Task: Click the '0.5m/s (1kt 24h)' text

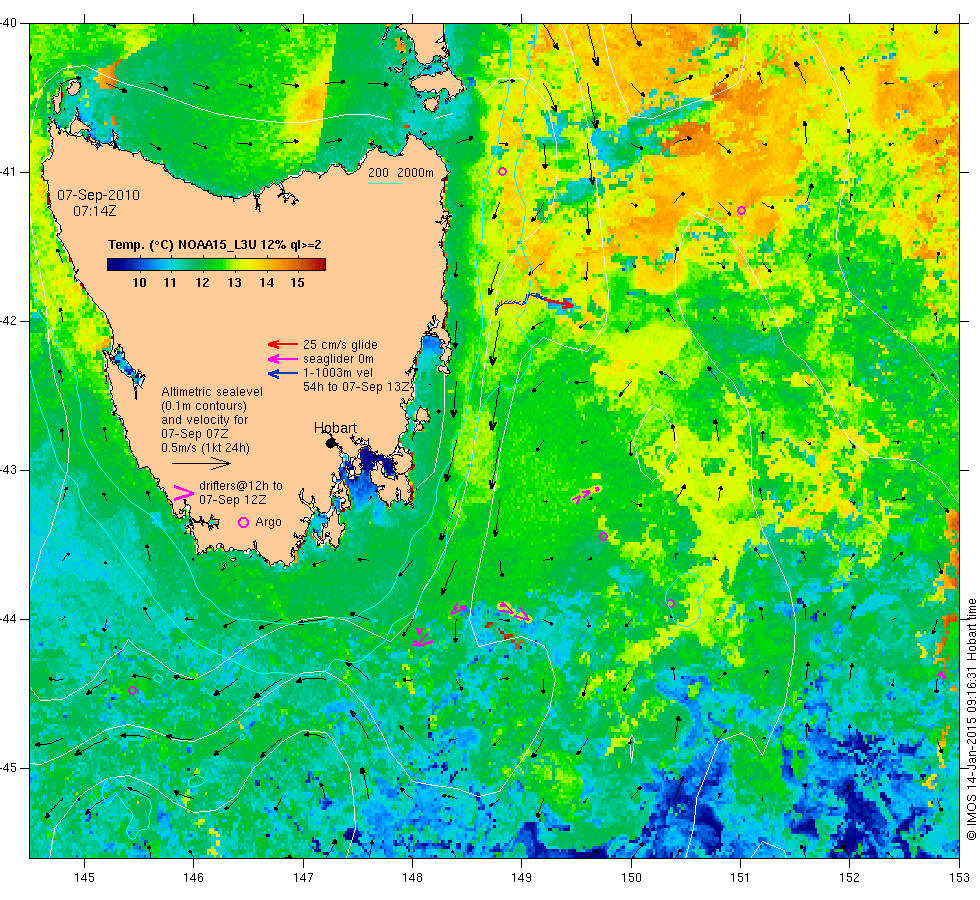Action: [205, 448]
